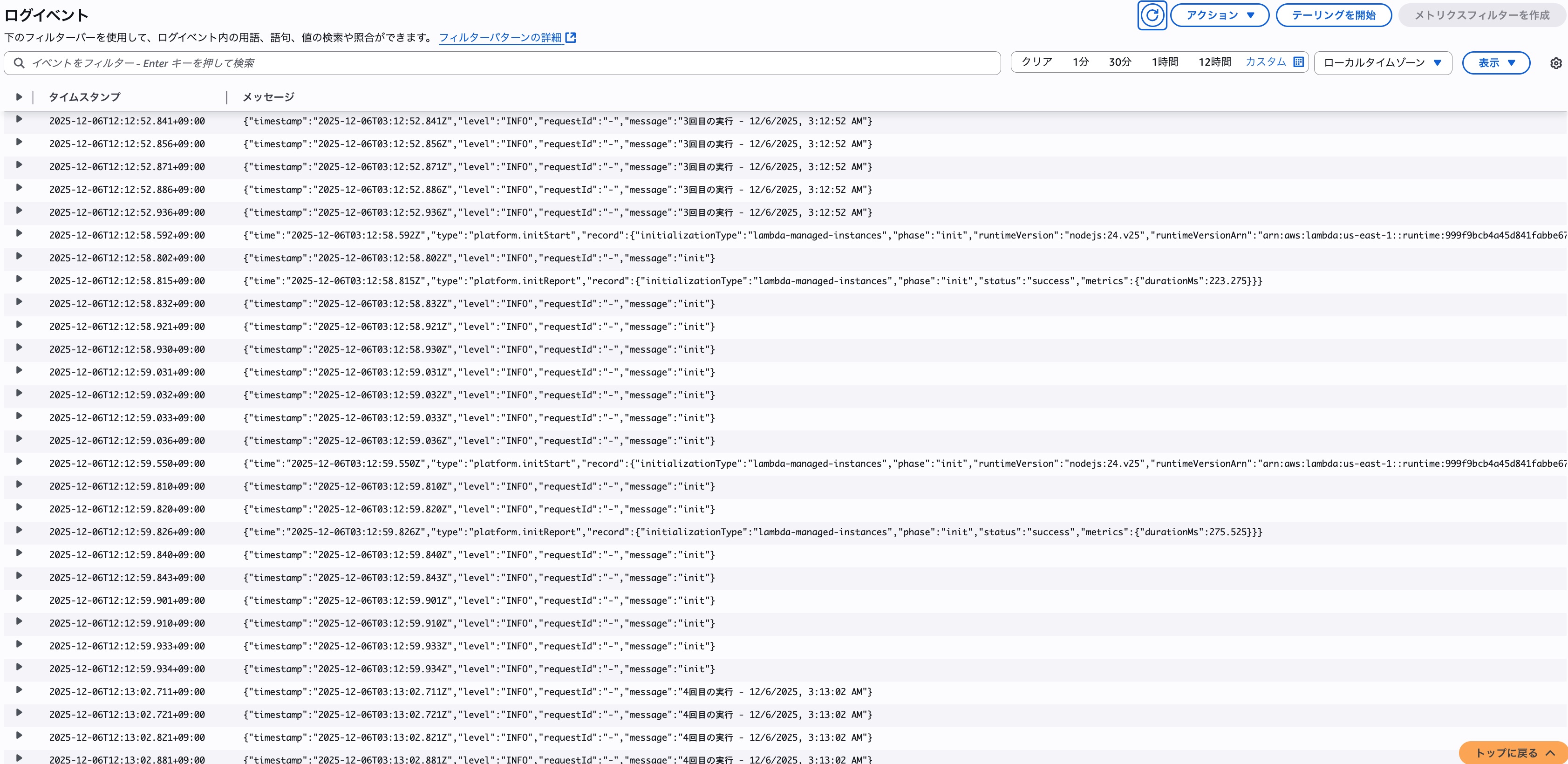The width and height of the screenshot is (1568, 764).
Task: Select the 1時間 time range option
Action: click(x=1165, y=61)
